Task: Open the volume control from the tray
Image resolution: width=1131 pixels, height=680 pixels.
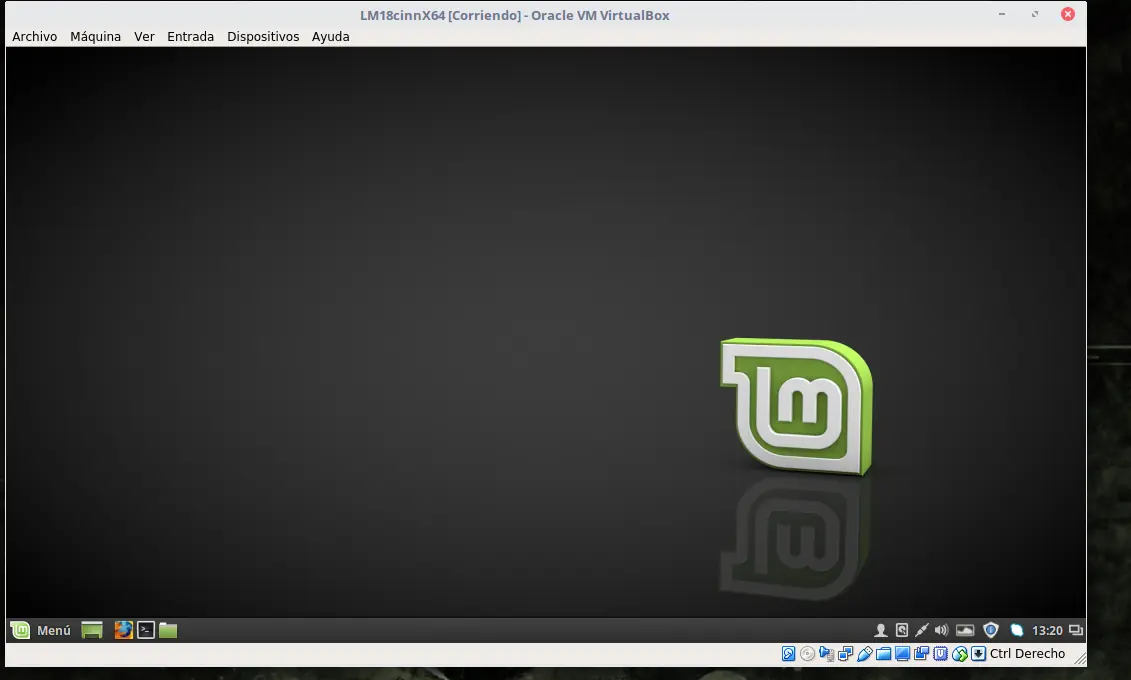Action: 941,630
